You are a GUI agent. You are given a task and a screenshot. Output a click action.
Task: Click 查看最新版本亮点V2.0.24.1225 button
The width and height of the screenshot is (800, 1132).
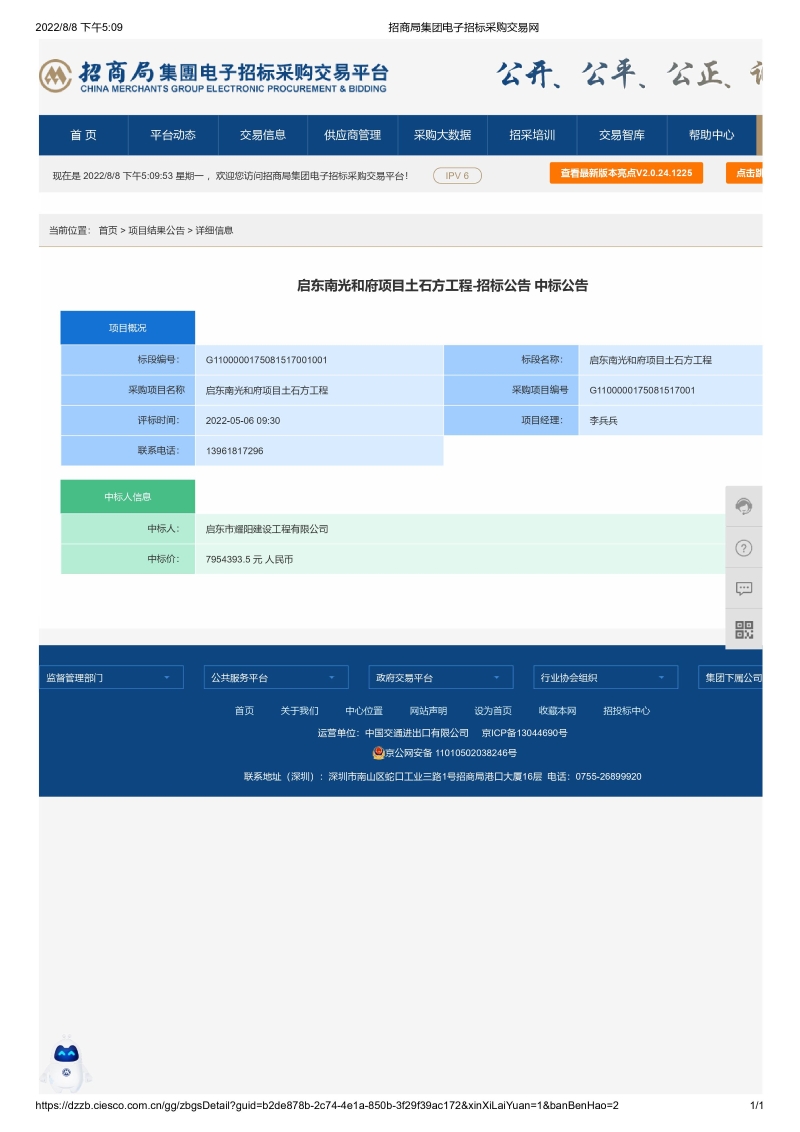point(626,173)
